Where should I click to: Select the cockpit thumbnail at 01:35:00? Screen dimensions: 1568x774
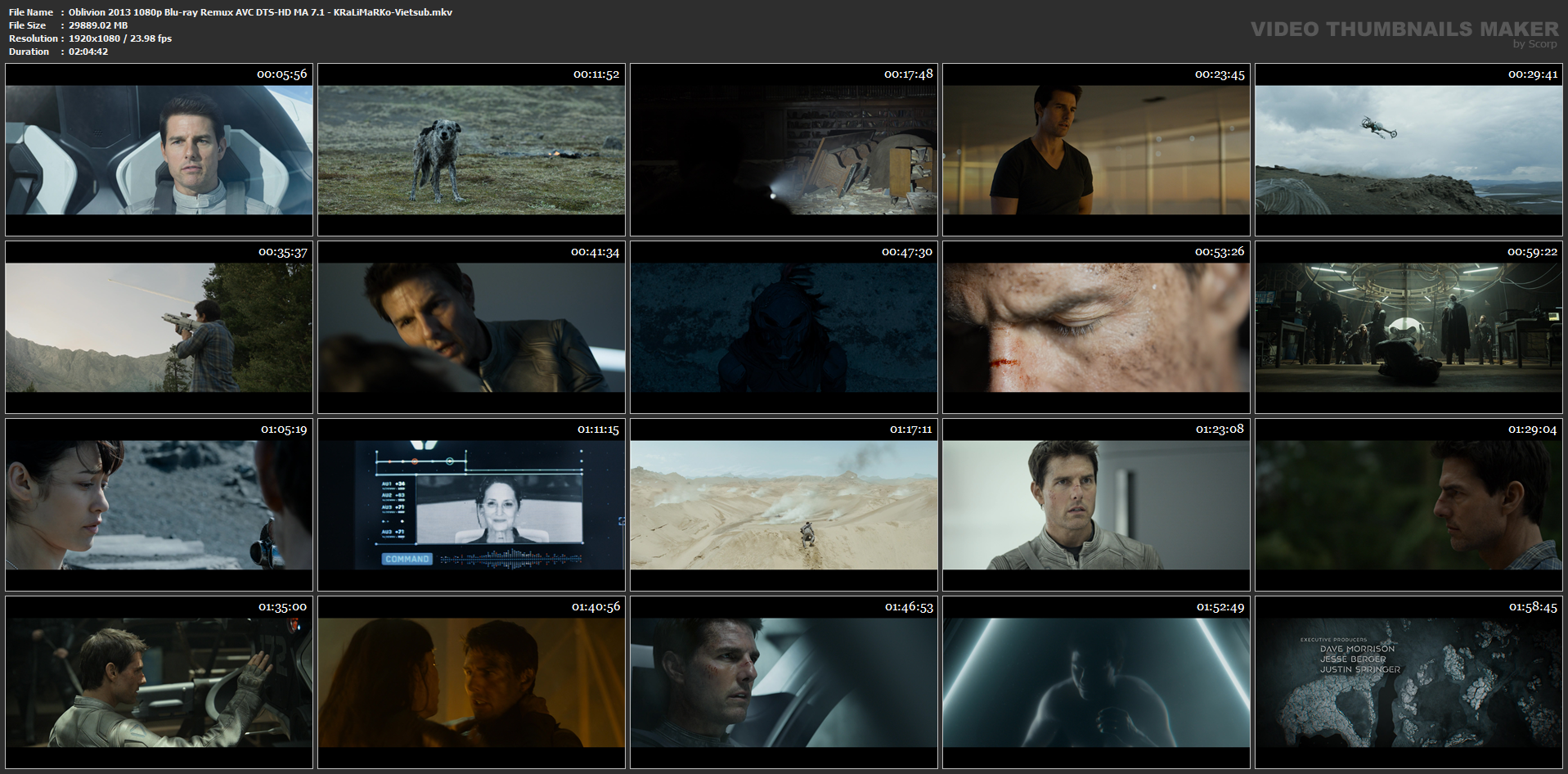click(x=159, y=682)
